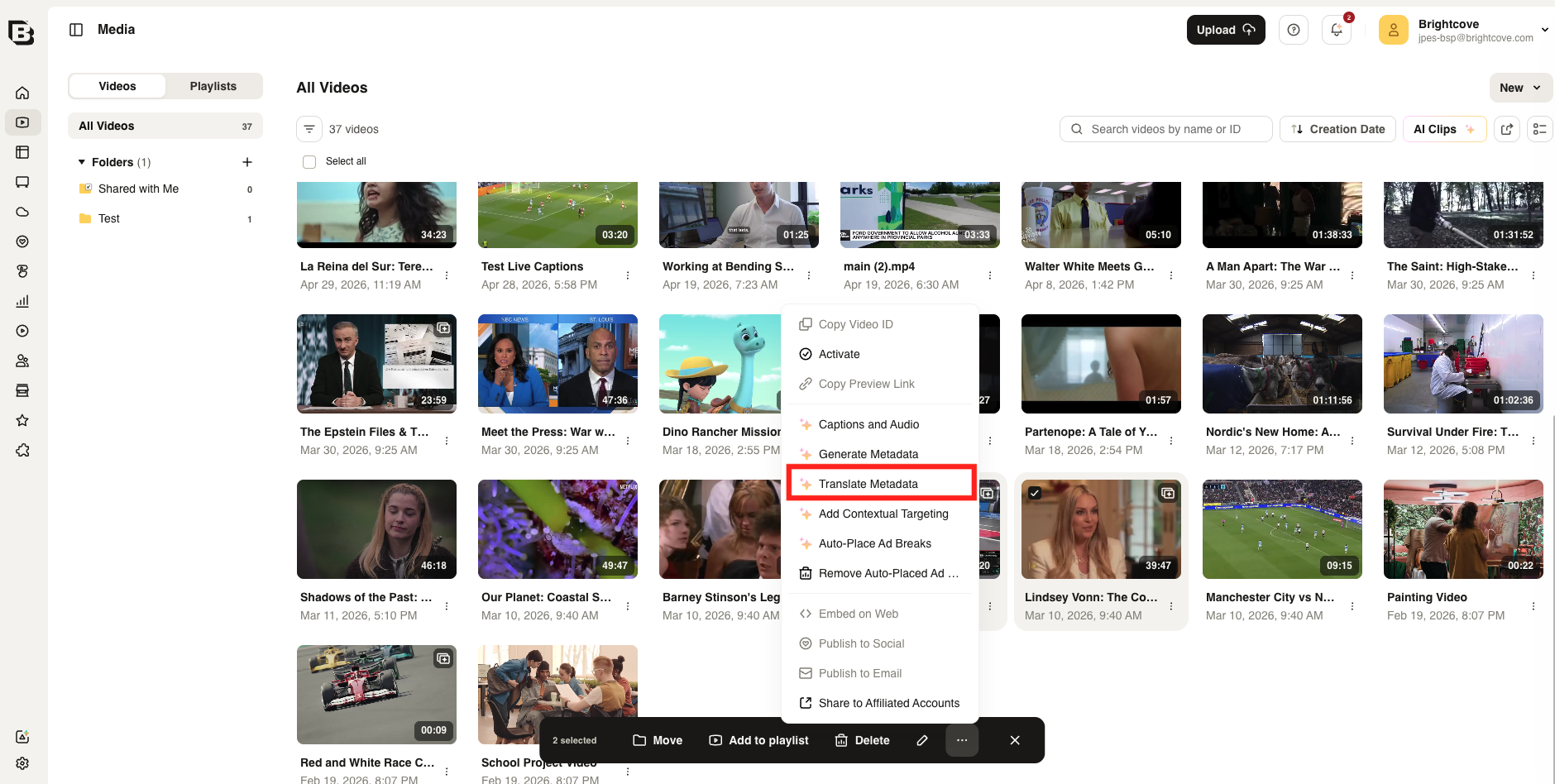Screen dimensions: 1555x784
Task: Close the selection action bar
Action: pos(1015,740)
